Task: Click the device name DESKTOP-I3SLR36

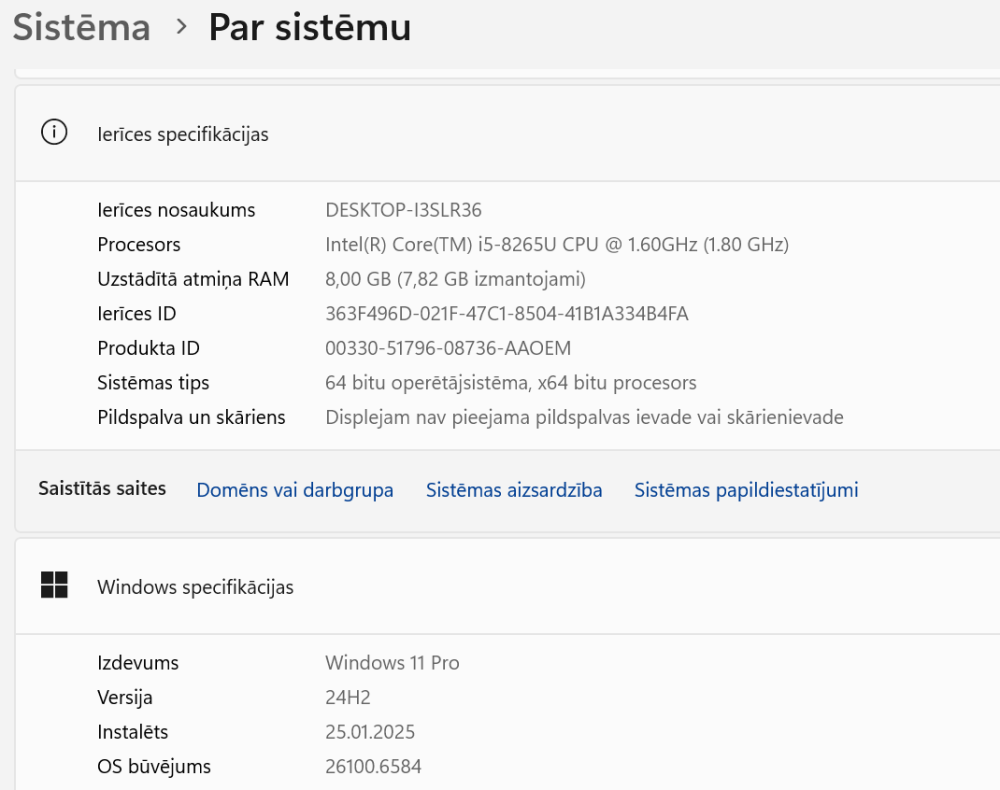Action: coord(404,210)
